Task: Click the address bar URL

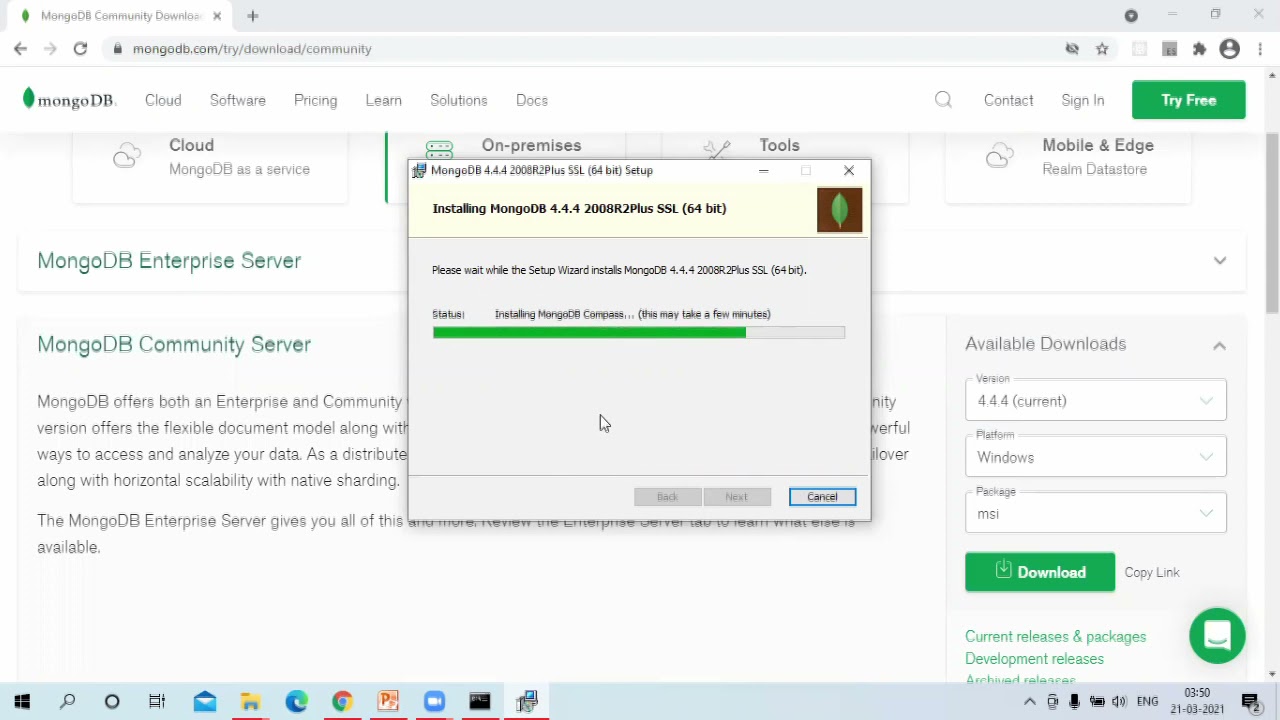Action: click(252, 49)
